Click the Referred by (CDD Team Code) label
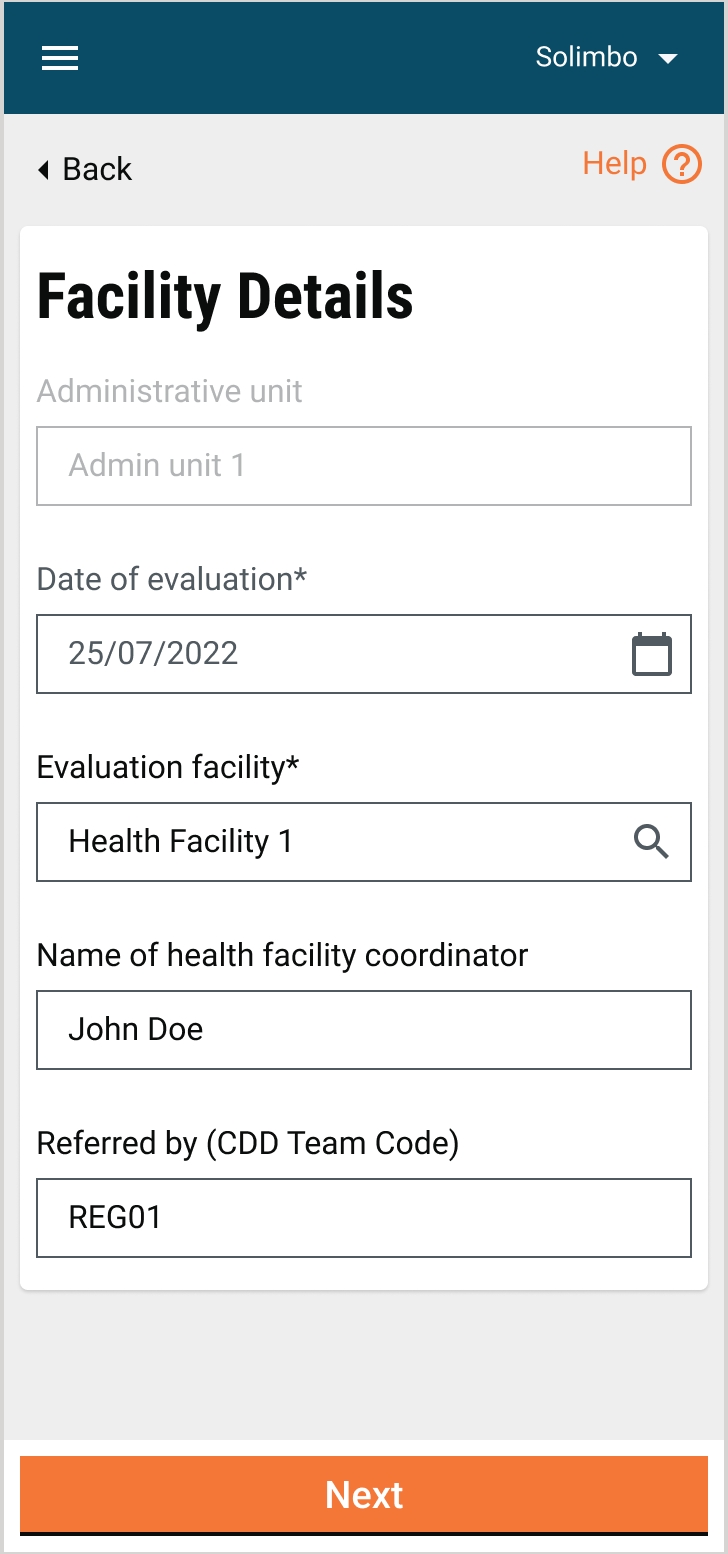 (248, 1143)
